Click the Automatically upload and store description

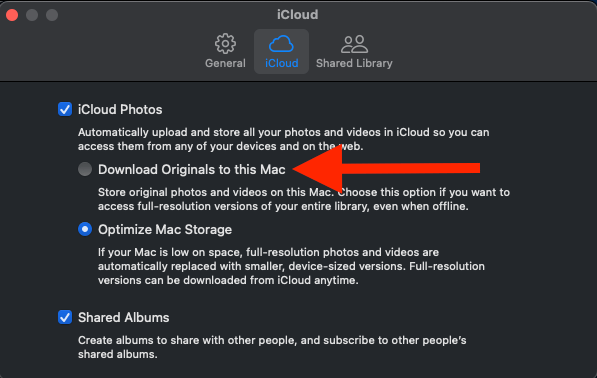tap(283, 139)
